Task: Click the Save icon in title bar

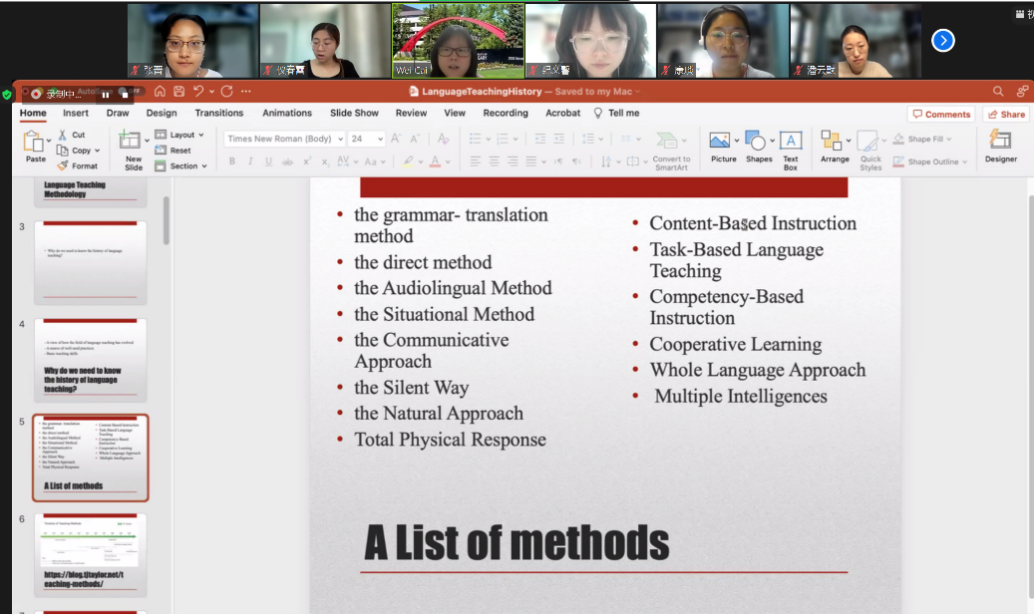Action: click(178, 91)
